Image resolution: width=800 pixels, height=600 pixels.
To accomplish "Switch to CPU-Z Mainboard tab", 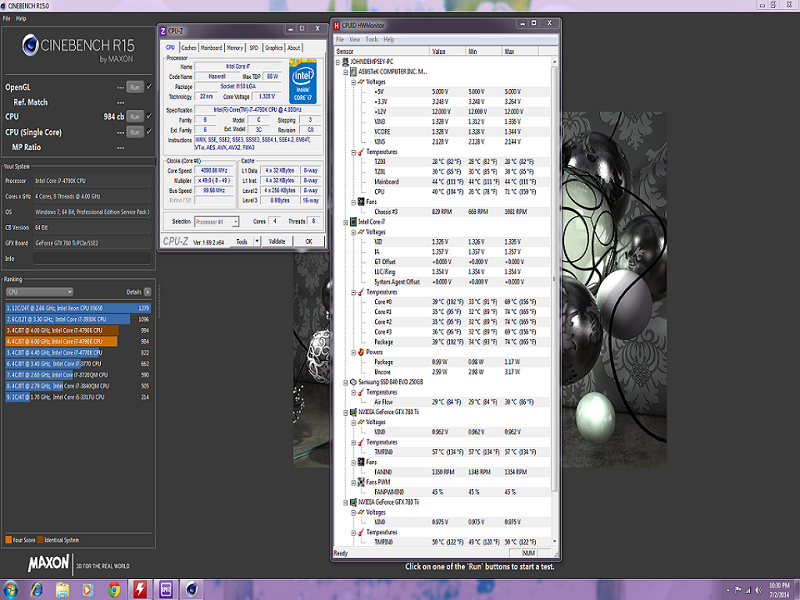I will tap(211, 47).
